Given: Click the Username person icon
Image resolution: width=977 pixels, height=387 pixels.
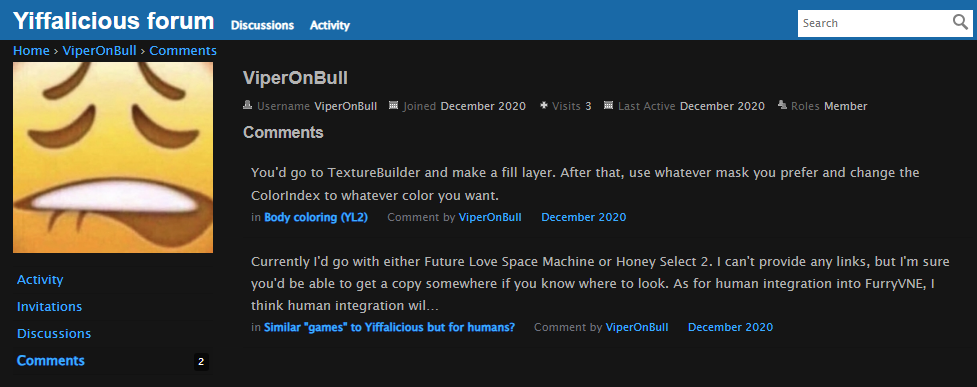Looking at the screenshot, I should coord(247,105).
